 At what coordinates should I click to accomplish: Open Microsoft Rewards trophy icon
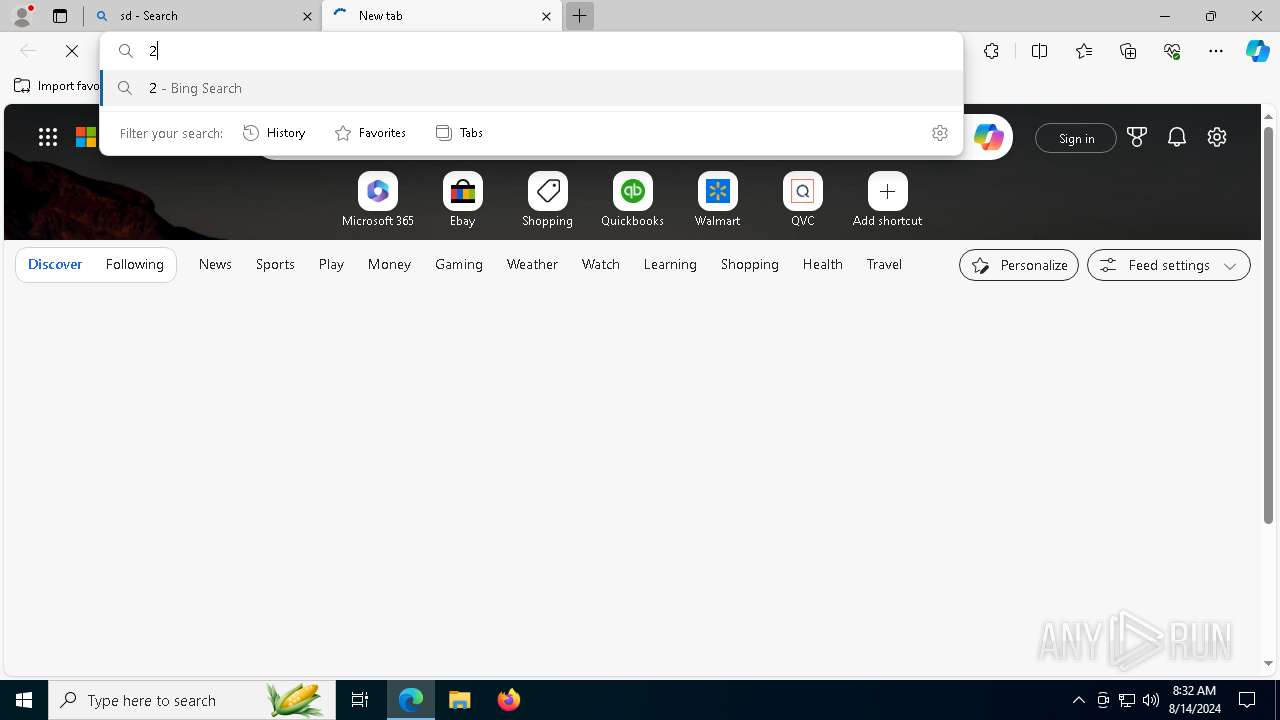[1137, 137]
